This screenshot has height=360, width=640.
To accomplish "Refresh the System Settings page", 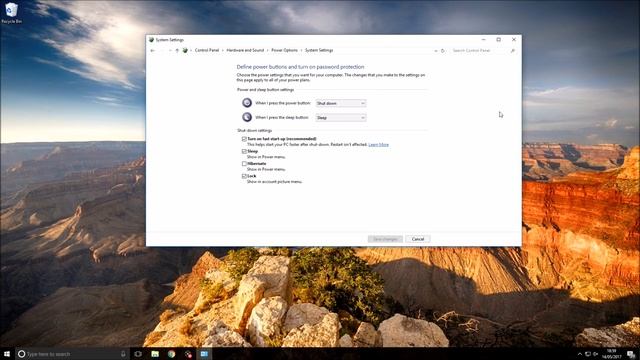I will tap(443, 51).
